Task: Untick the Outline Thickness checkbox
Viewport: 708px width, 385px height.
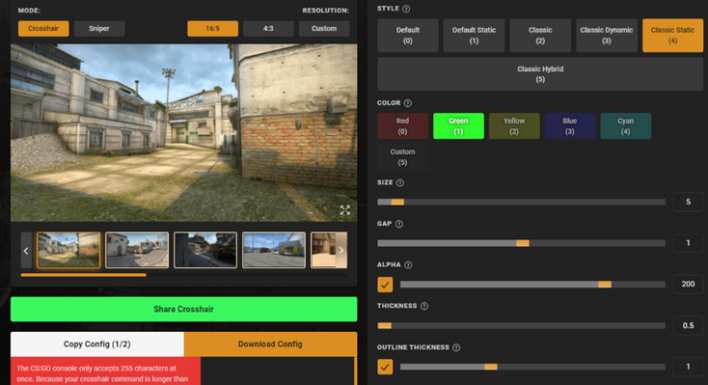Action: point(385,367)
